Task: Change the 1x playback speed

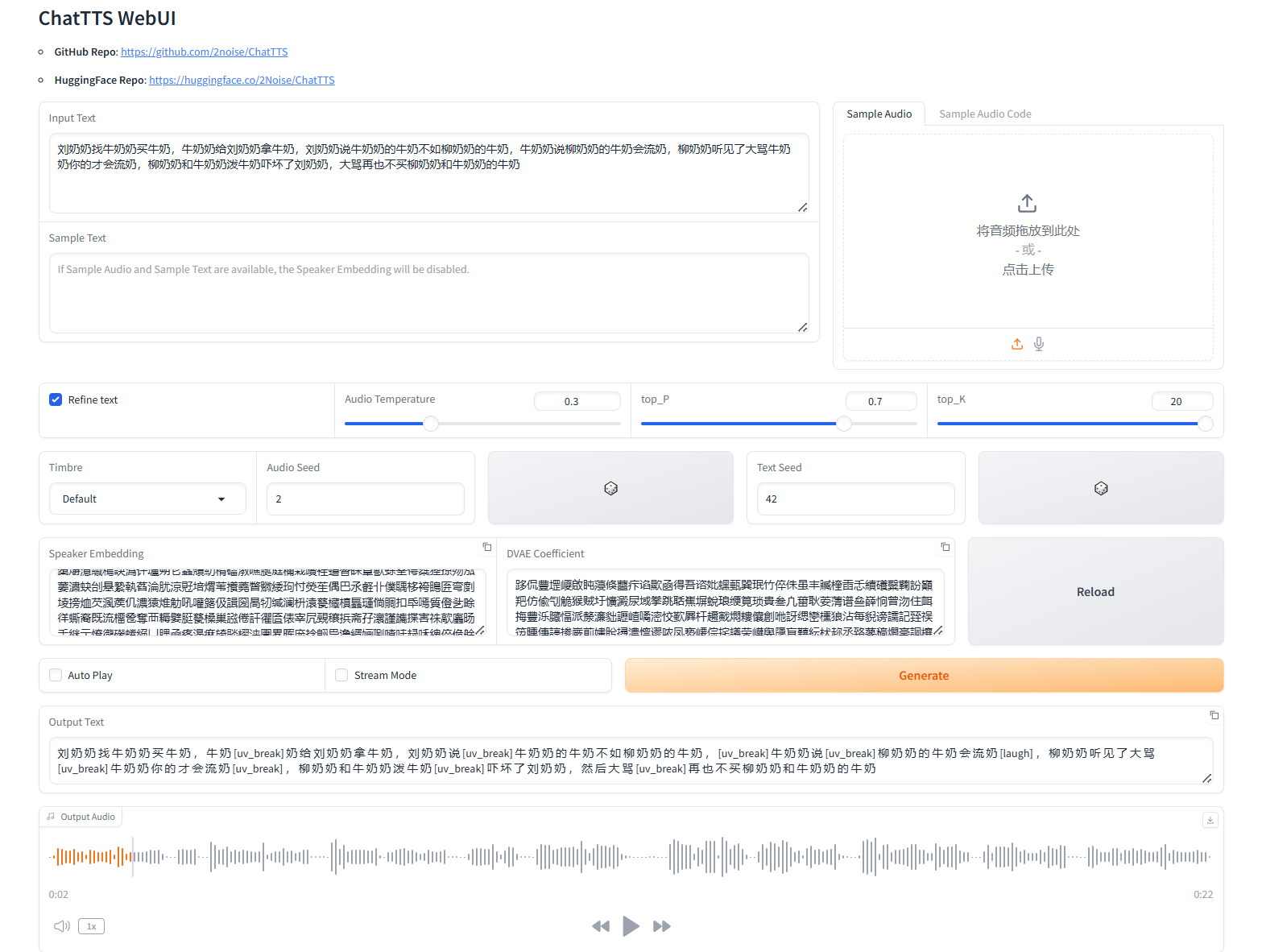Action: 91,926
